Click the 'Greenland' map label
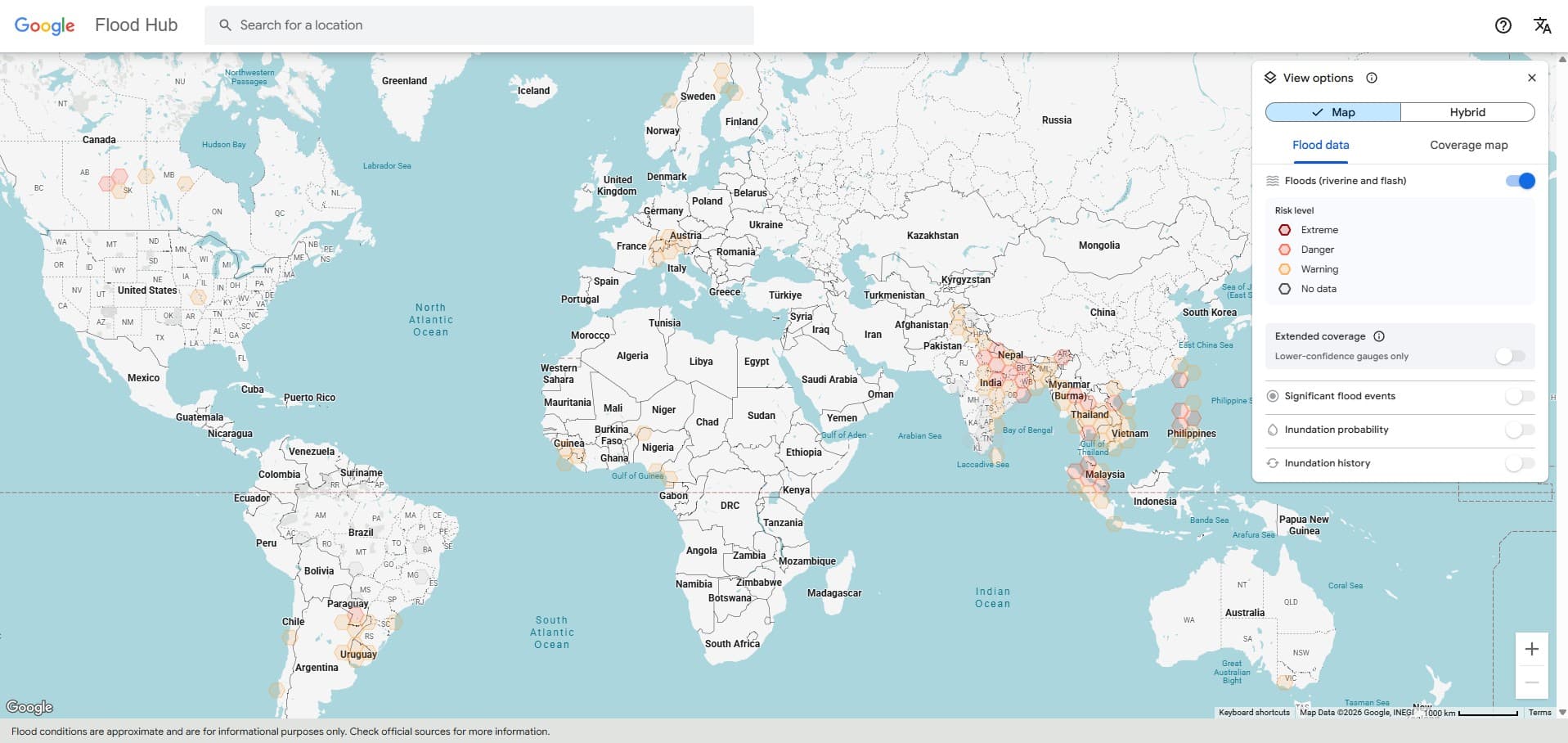The image size is (1568, 743). 404,81
